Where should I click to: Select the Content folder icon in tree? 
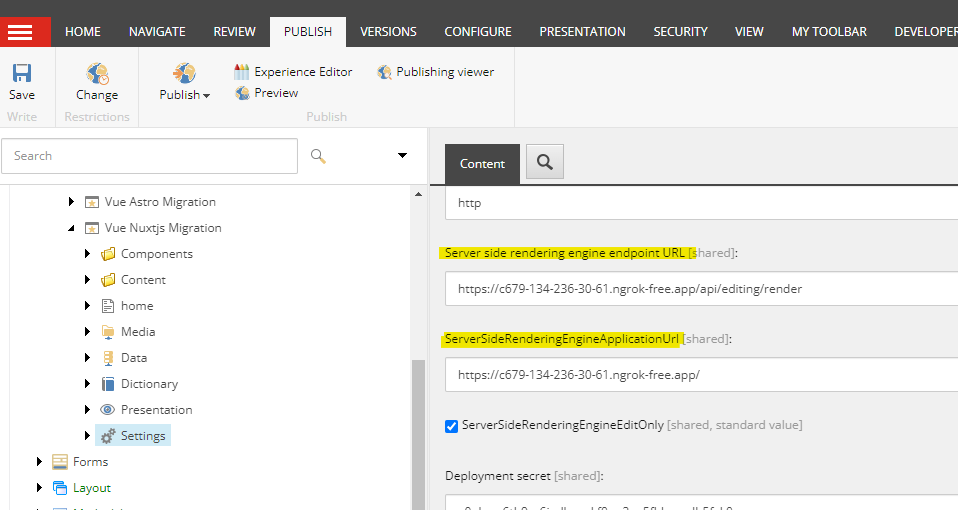[x=108, y=280]
